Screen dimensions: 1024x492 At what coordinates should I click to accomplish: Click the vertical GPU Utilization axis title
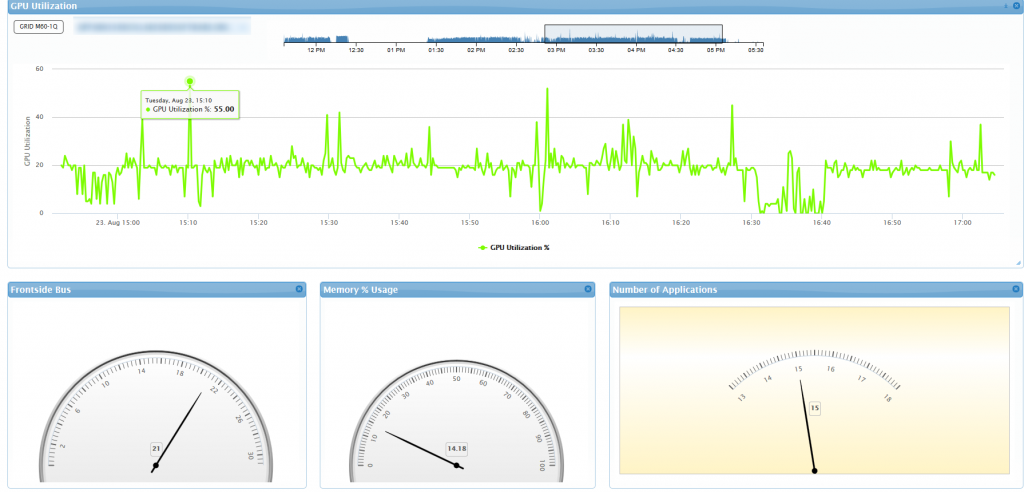(27, 141)
